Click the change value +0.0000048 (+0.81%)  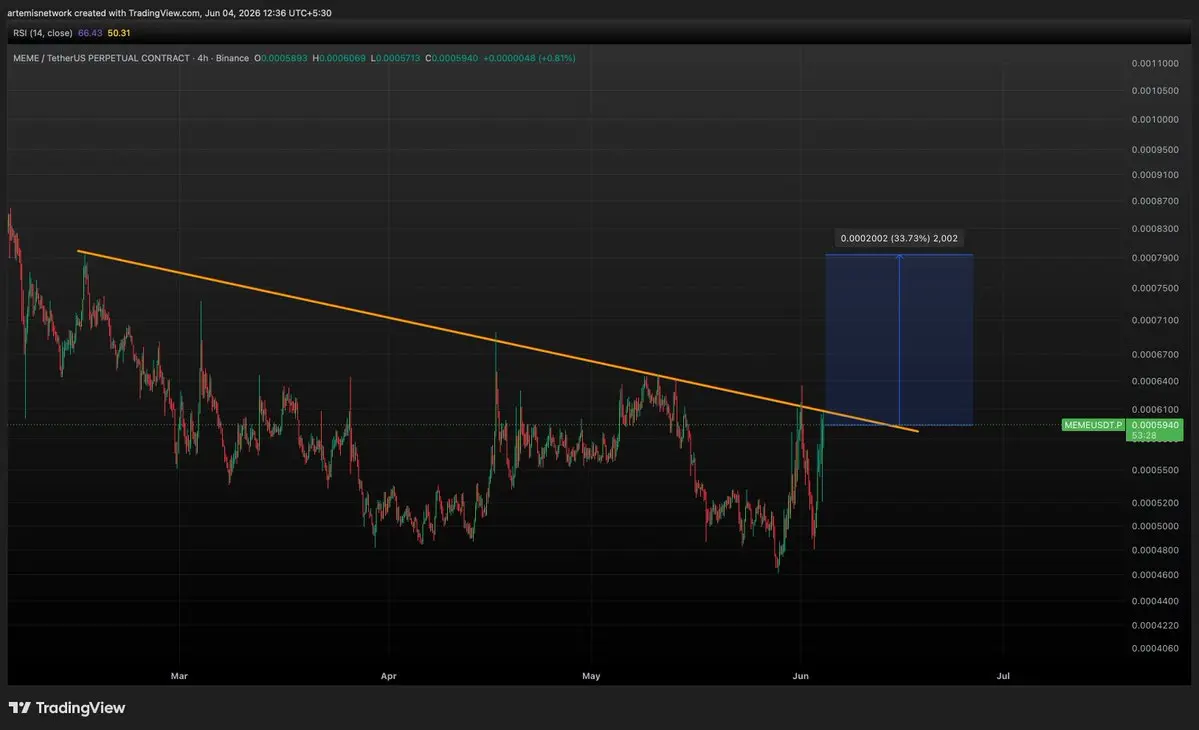pyautogui.click(x=529, y=58)
